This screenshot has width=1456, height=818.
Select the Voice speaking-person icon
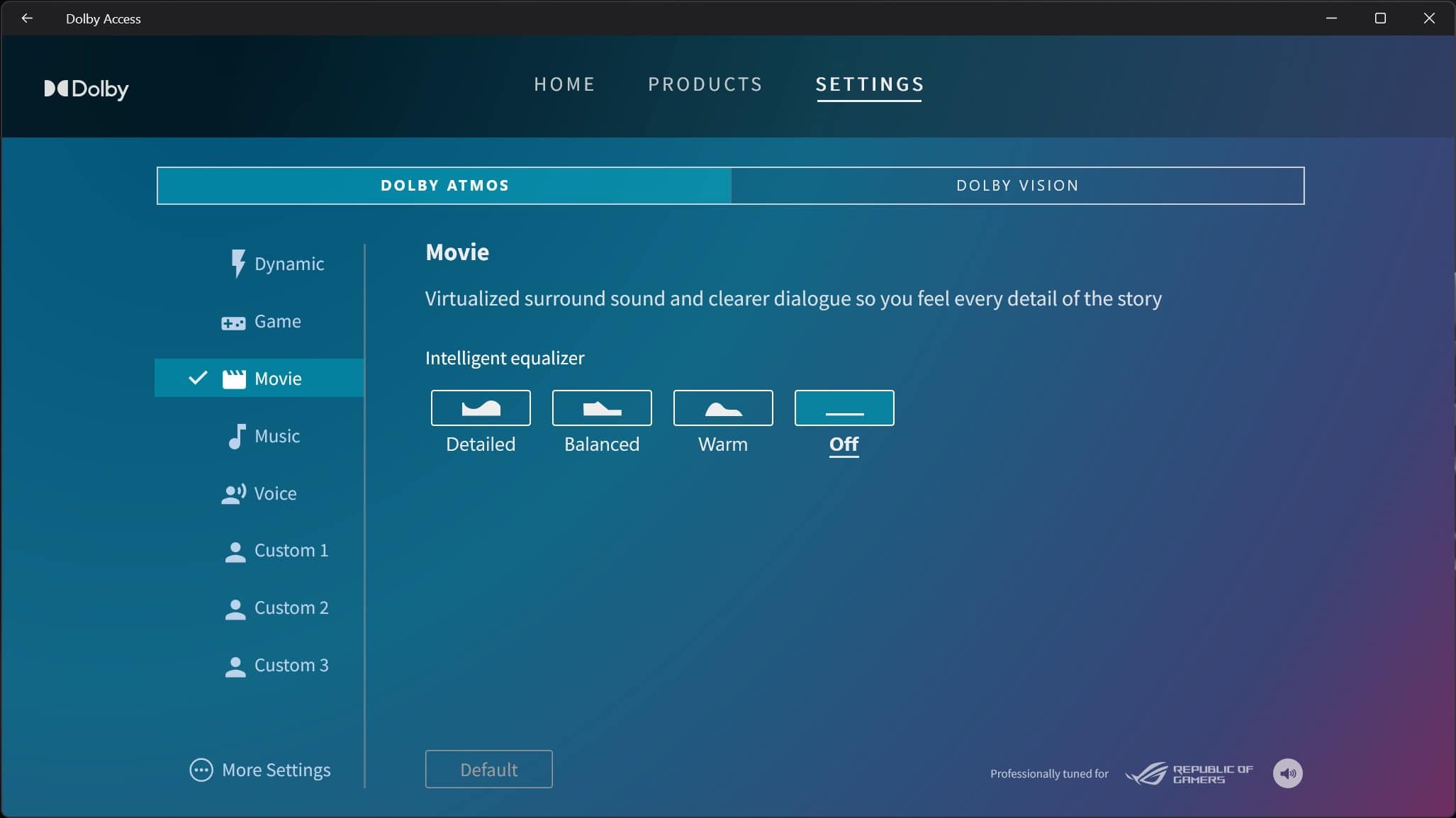(x=234, y=493)
